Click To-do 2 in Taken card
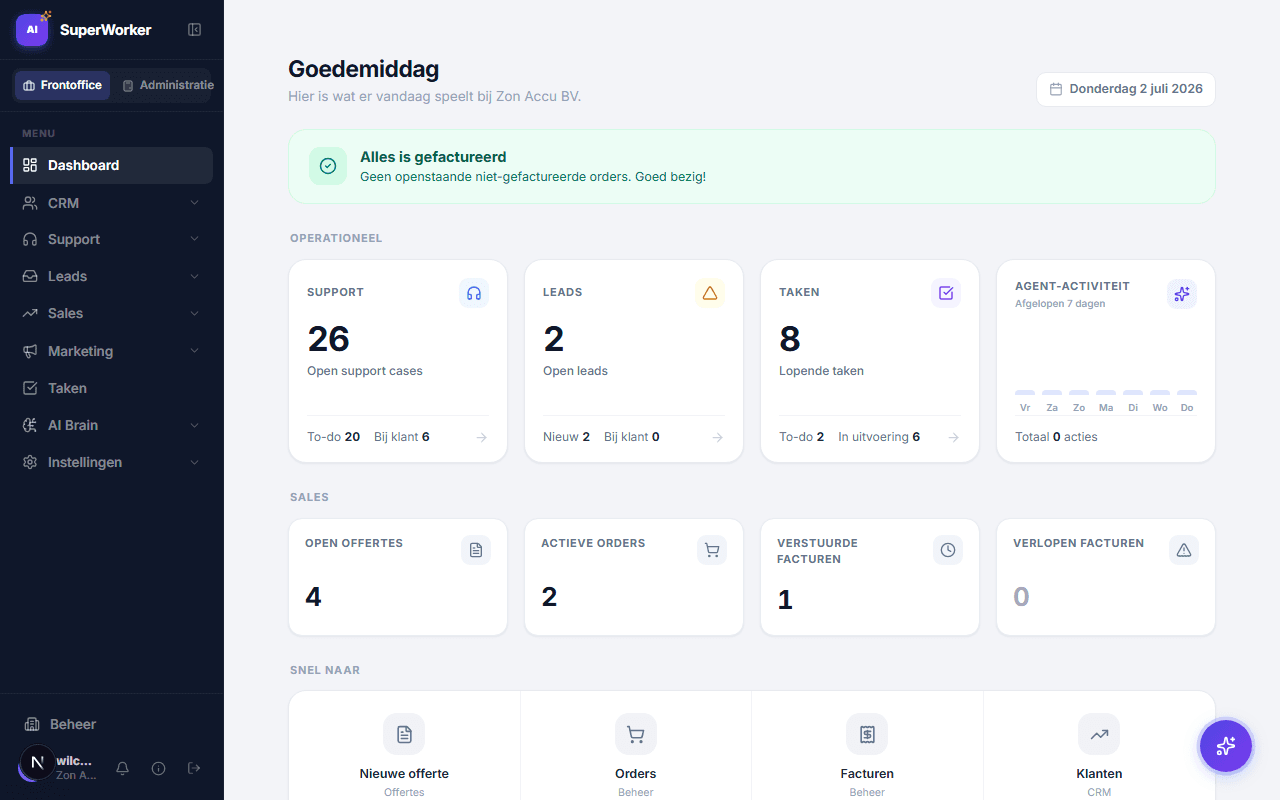The width and height of the screenshot is (1280, 800). (x=802, y=437)
